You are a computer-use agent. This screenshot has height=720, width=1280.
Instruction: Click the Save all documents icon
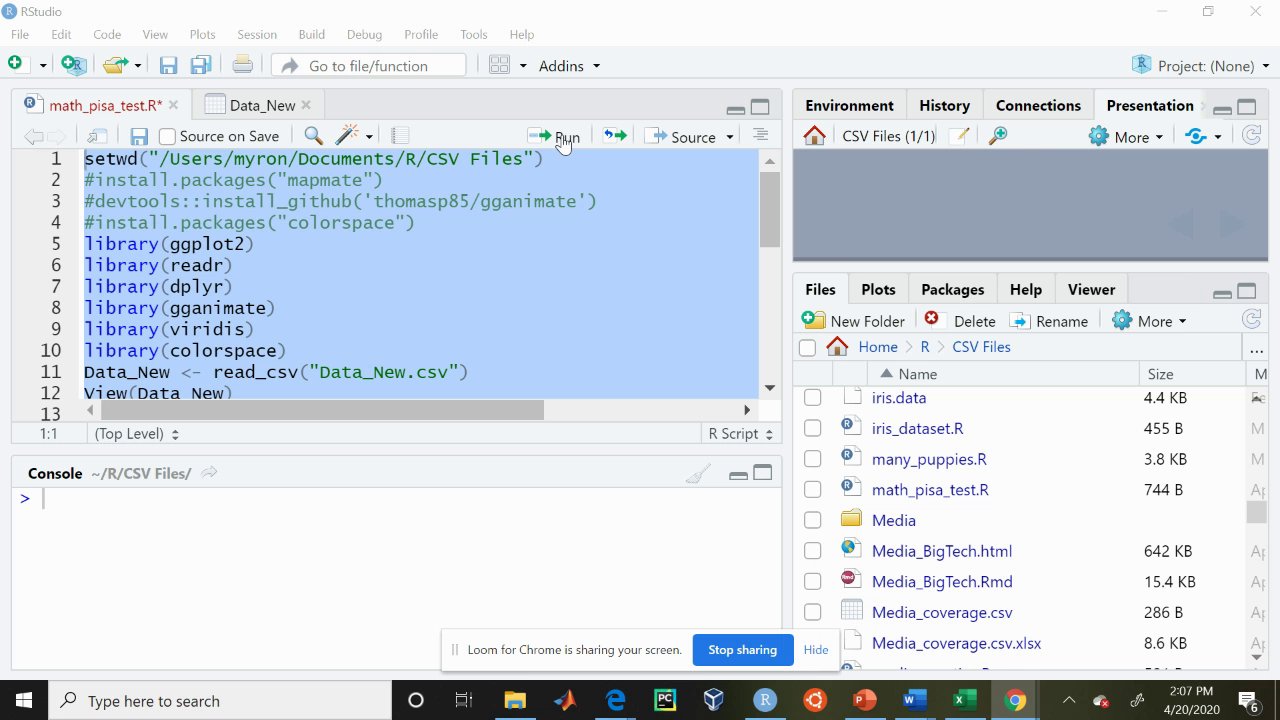click(200, 66)
